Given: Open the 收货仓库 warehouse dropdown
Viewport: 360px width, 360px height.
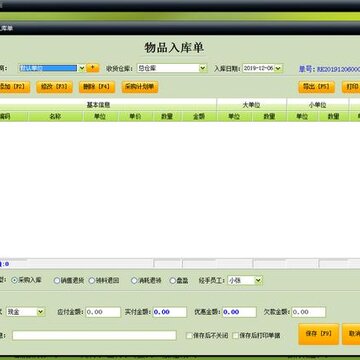Looking at the screenshot, I should coord(203,68).
